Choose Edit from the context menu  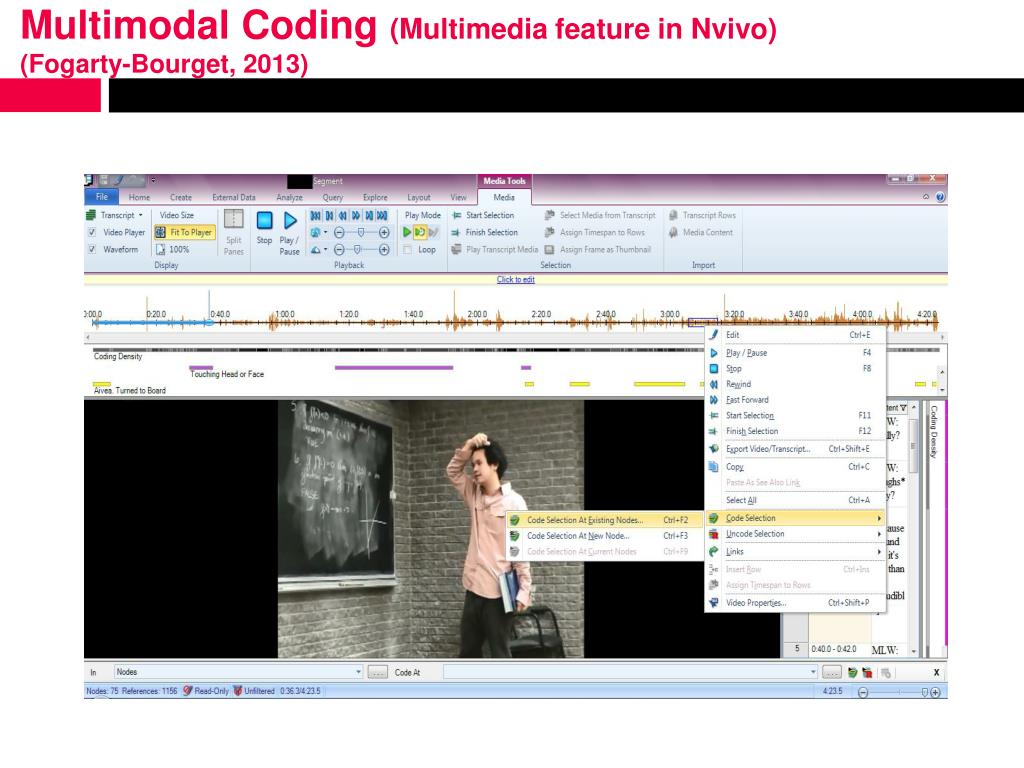795,335
